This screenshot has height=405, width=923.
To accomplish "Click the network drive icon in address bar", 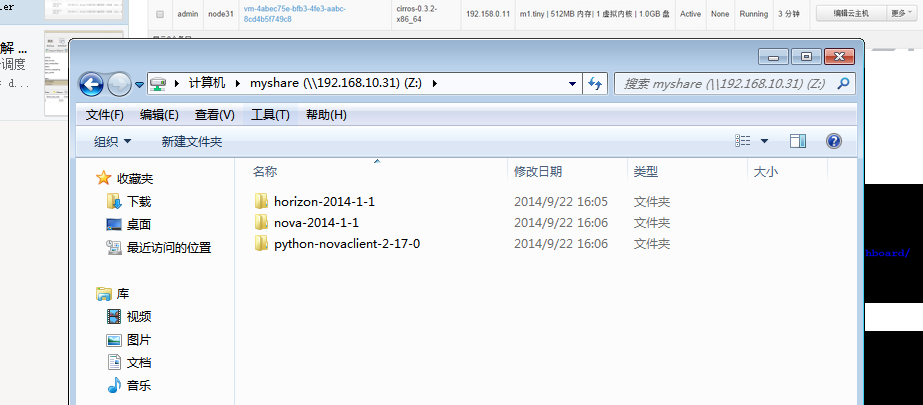I will click(x=157, y=84).
